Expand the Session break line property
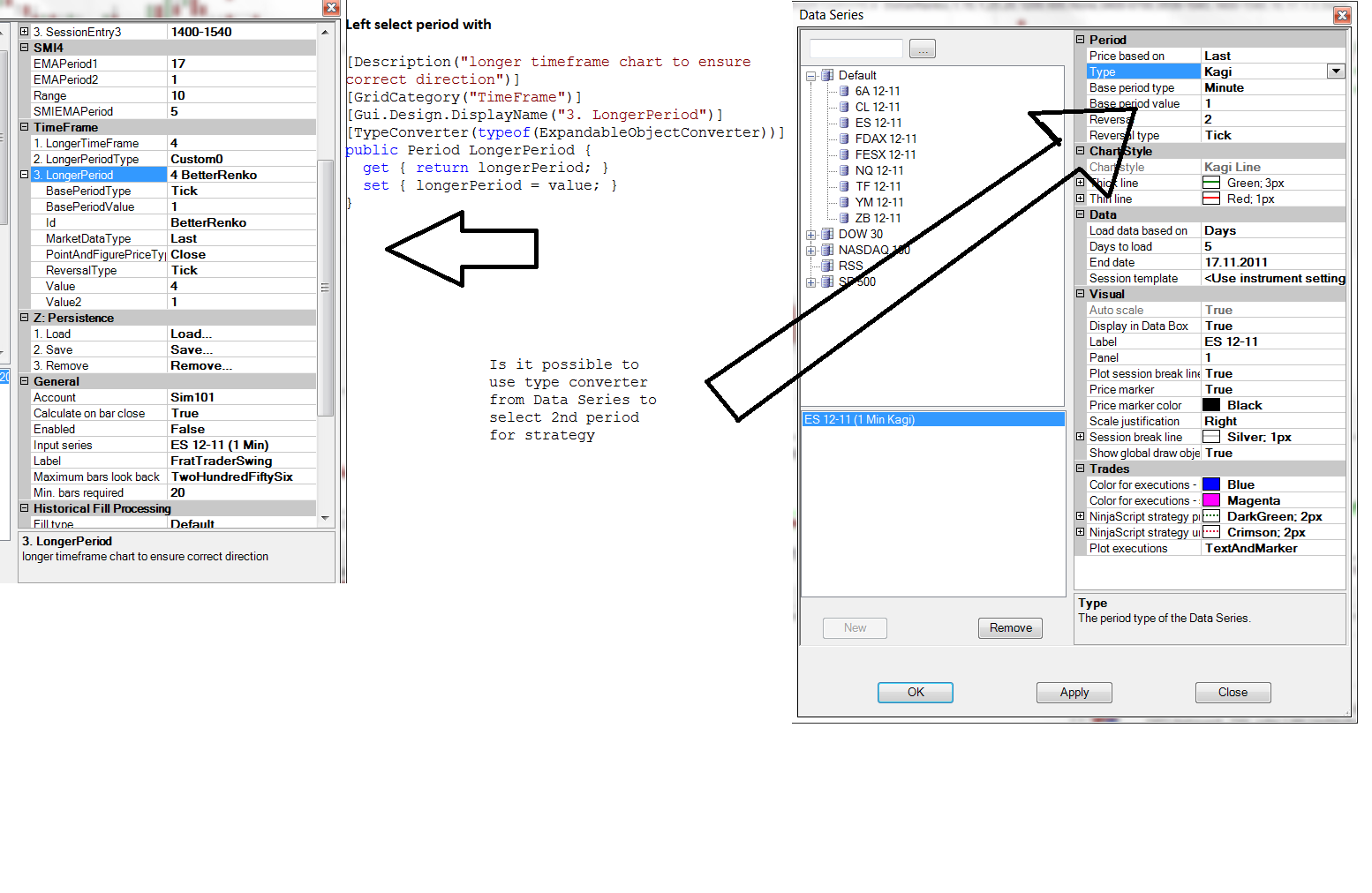 tap(1080, 437)
